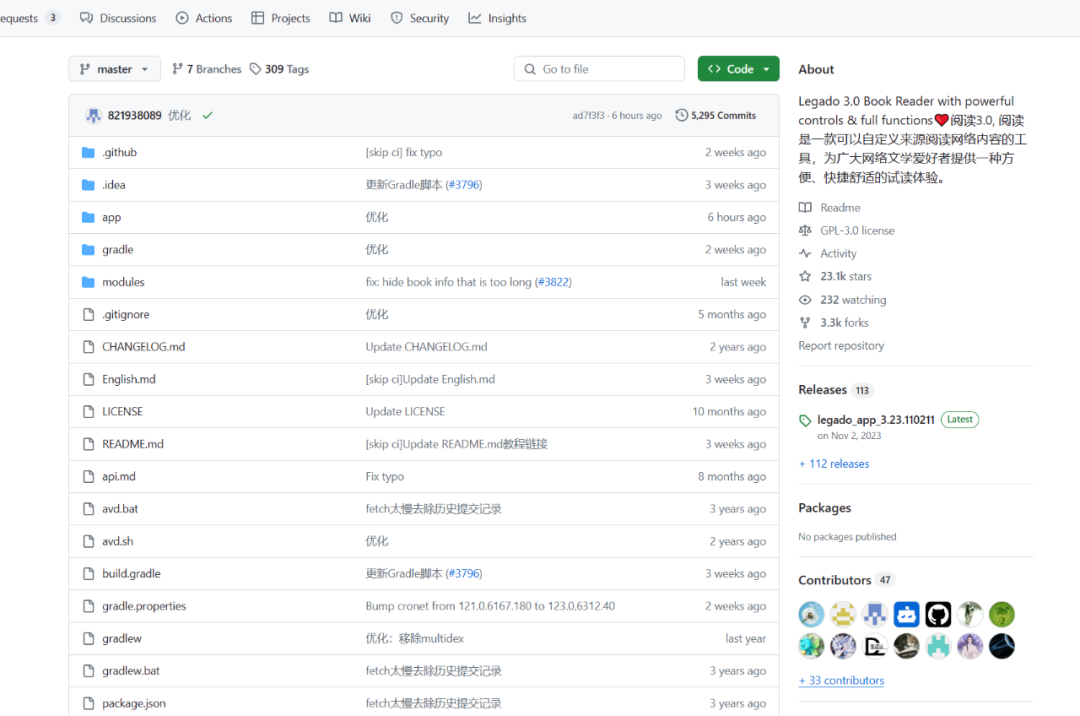Open 'Bump cronet' commit message
The width and height of the screenshot is (1080, 716).
pos(490,605)
